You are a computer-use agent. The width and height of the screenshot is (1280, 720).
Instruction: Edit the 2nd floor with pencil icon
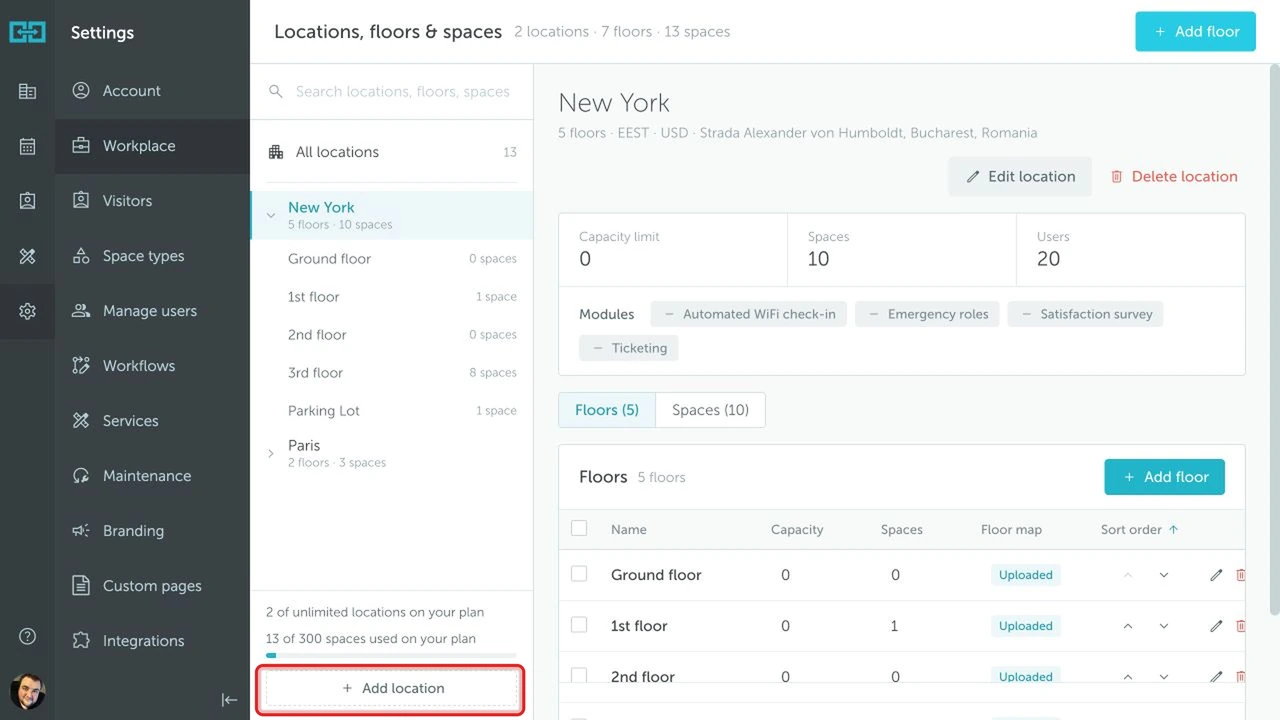point(1216,677)
